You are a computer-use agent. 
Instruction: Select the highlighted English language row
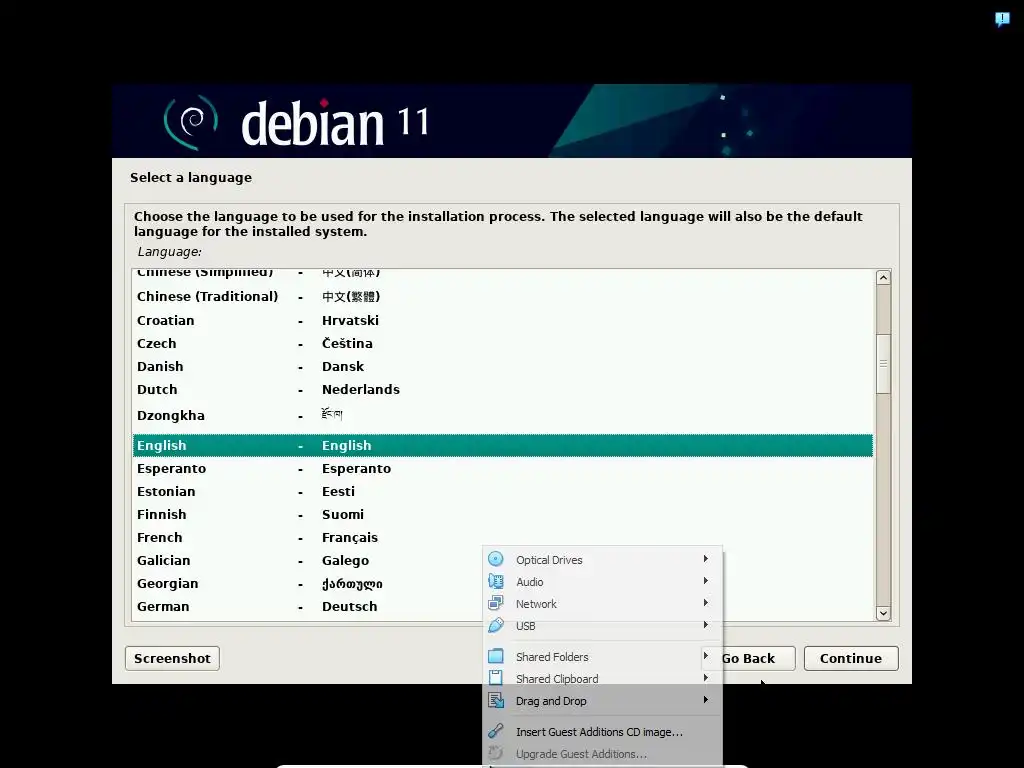pos(503,445)
